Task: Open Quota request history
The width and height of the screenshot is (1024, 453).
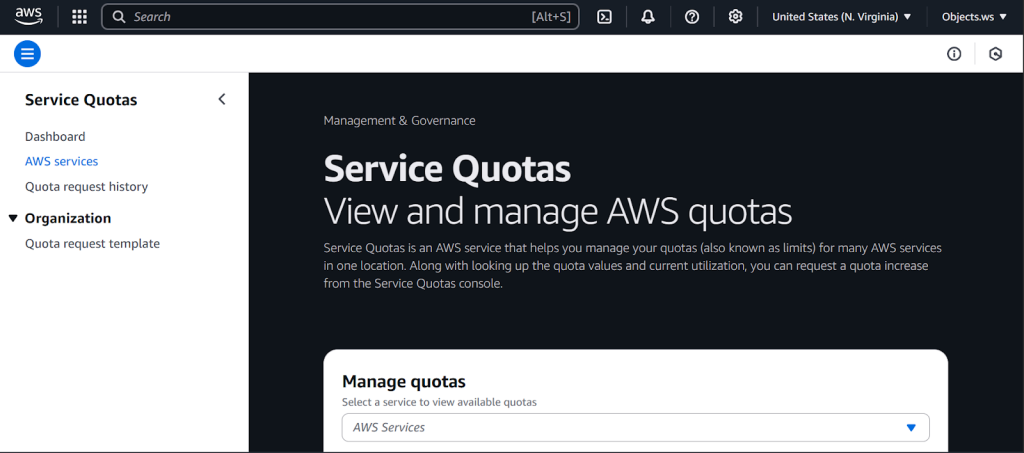Action: coord(86,187)
